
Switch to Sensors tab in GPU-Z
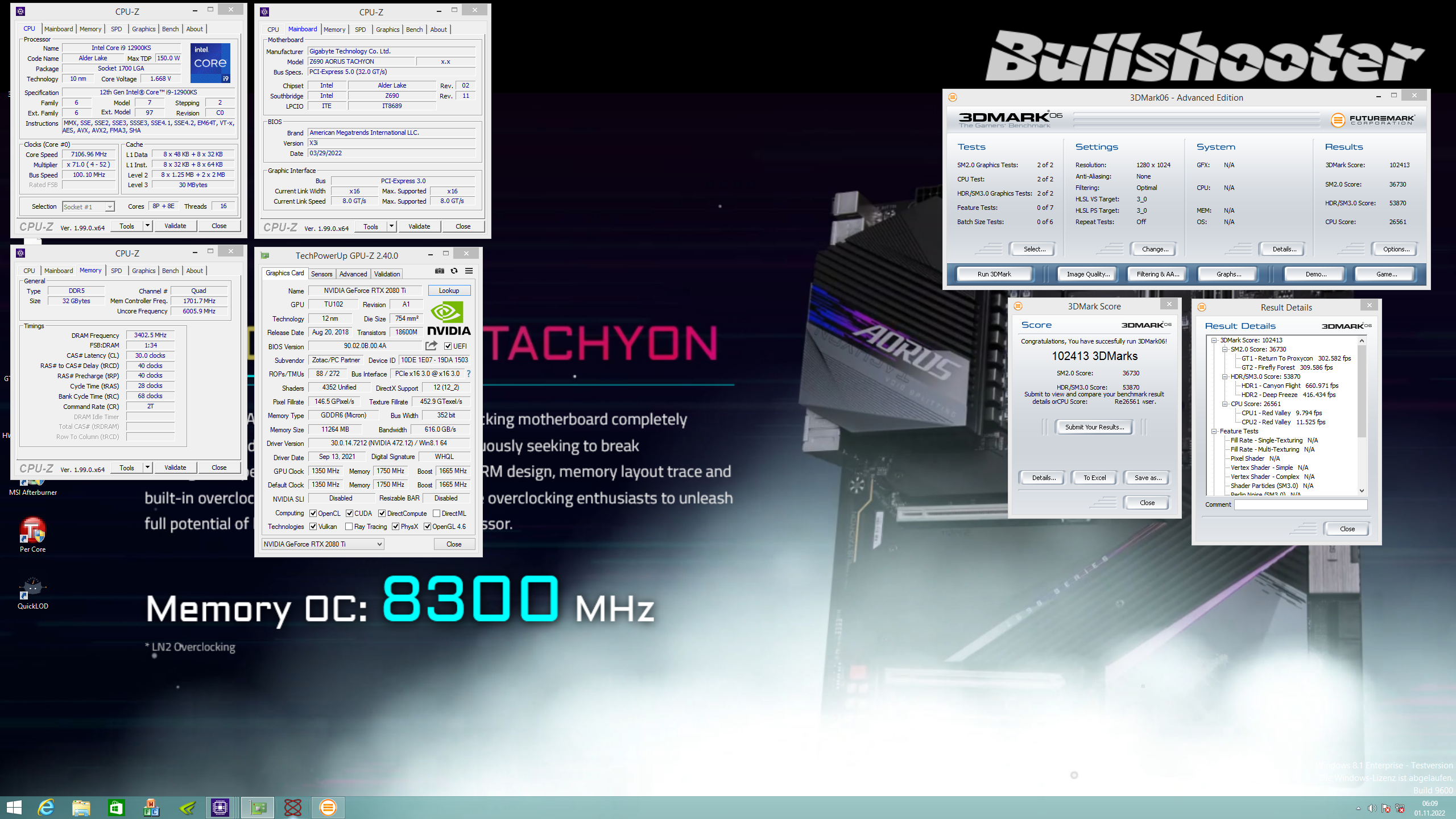[321, 274]
